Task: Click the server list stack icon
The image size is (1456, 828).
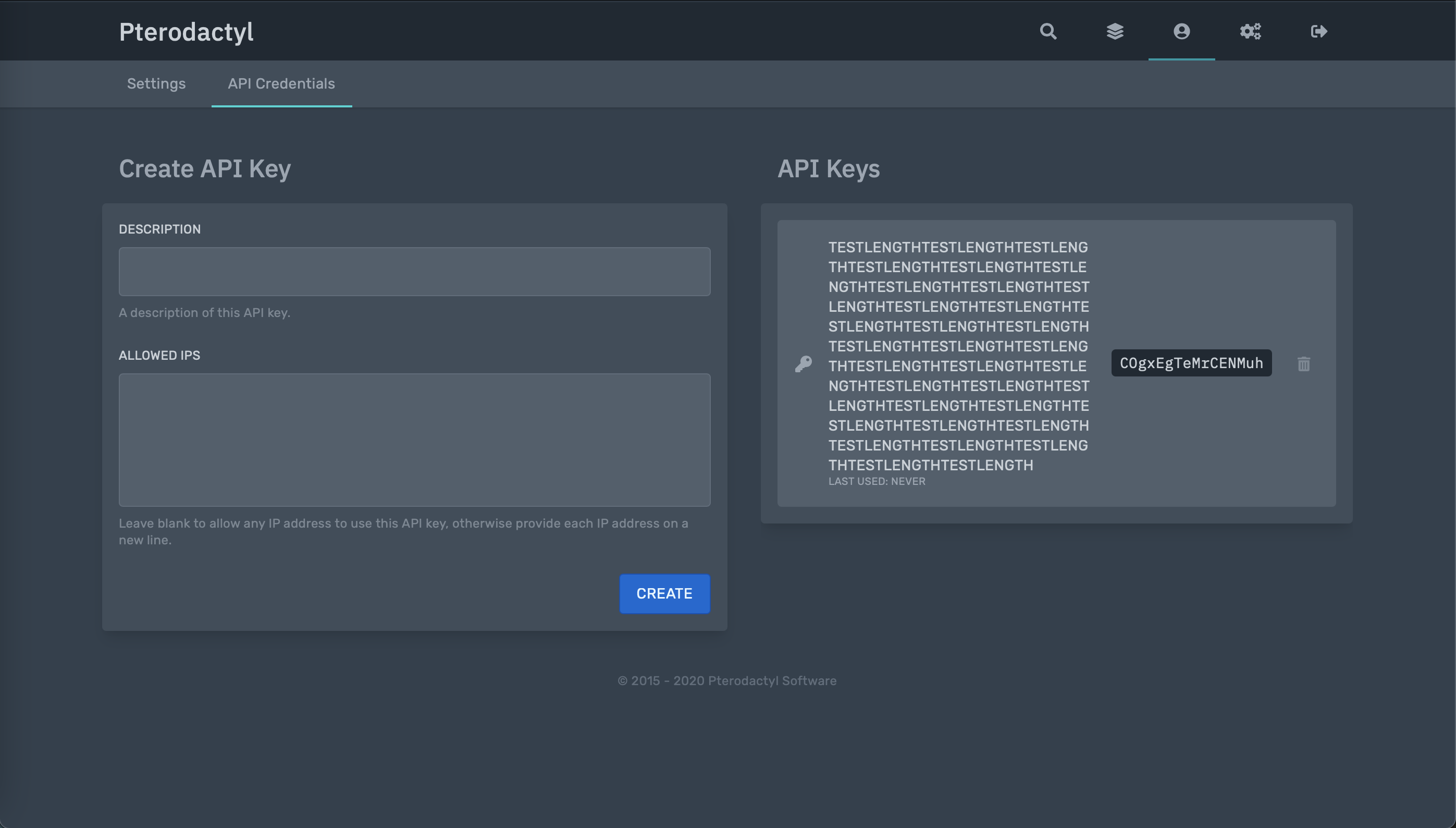Action: pyautogui.click(x=1116, y=31)
